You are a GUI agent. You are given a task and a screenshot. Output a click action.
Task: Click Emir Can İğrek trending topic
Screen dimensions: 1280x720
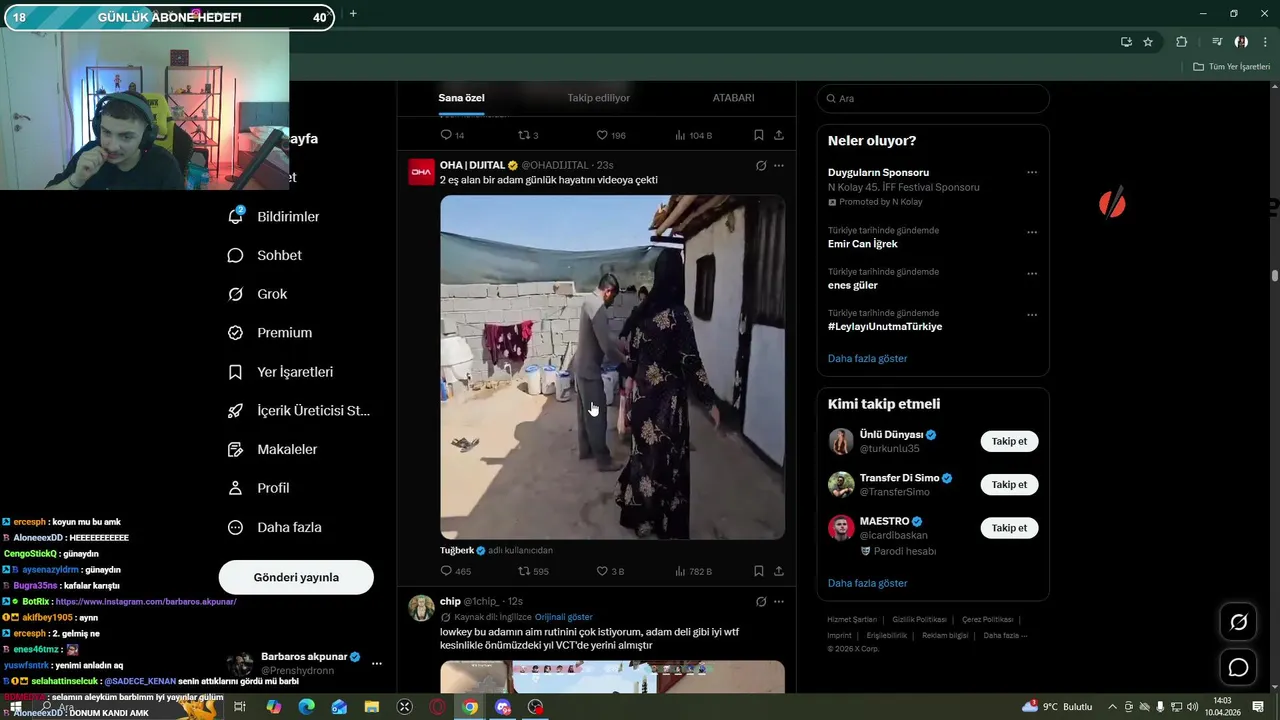pos(862,244)
